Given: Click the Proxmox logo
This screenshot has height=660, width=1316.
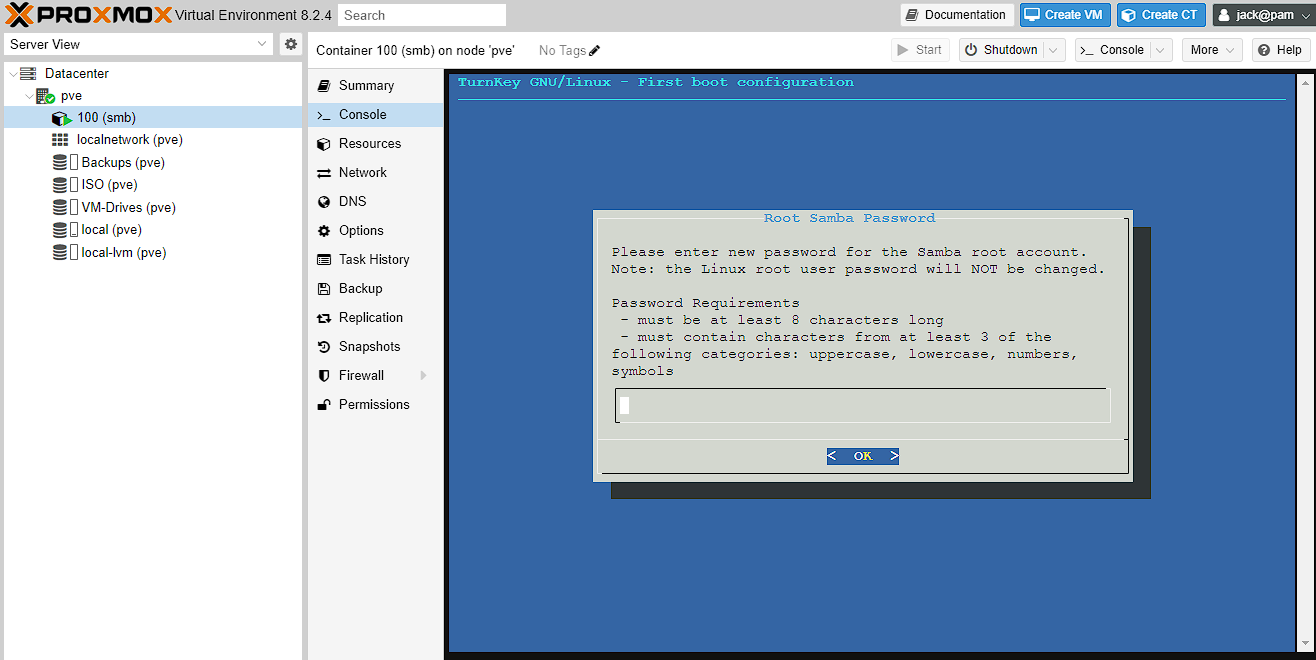Looking at the screenshot, I should [88, 15].
